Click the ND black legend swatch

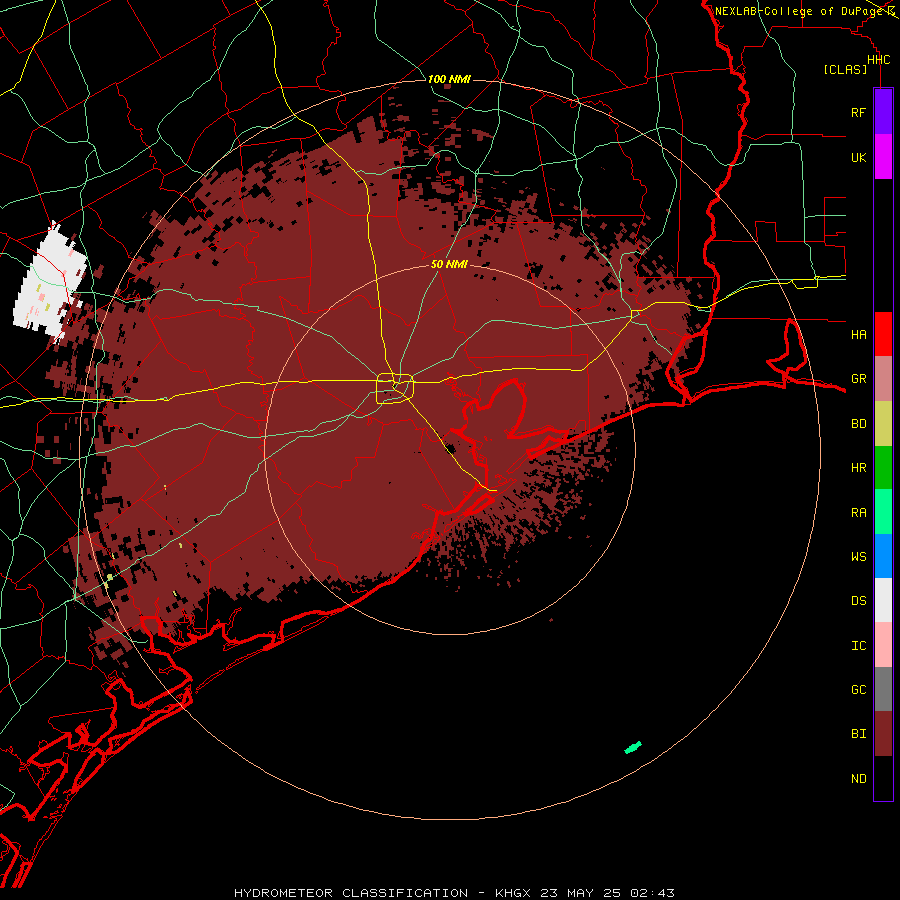[x=883, y=778]
